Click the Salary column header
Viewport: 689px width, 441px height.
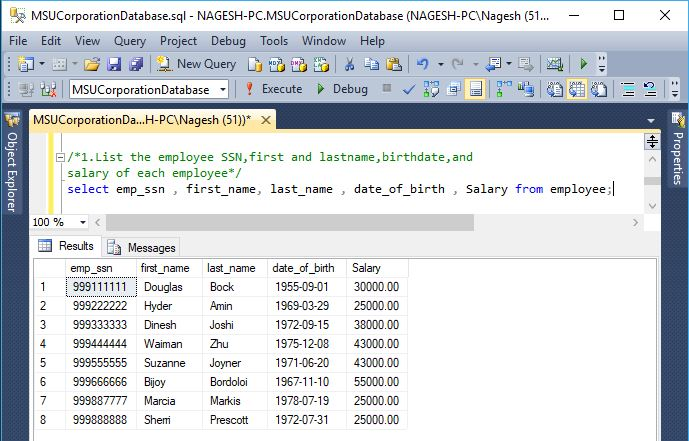(x=377, y=268)
